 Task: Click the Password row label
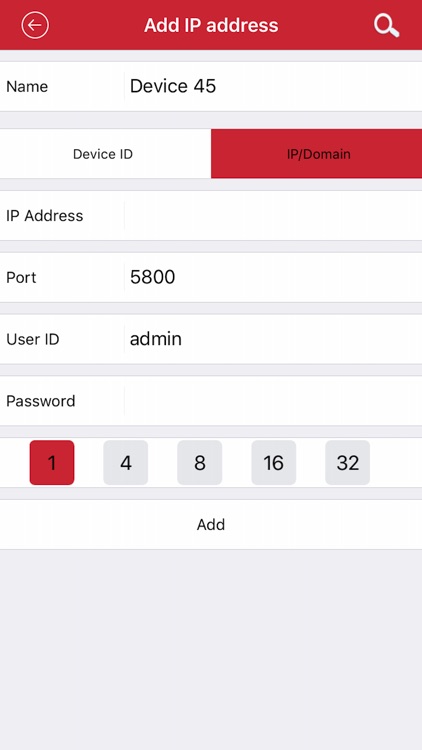pos(41,401)
